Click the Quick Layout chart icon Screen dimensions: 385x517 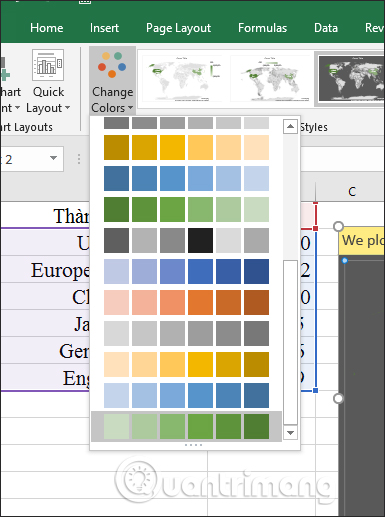pyautogui.click(x=48, y=65)
